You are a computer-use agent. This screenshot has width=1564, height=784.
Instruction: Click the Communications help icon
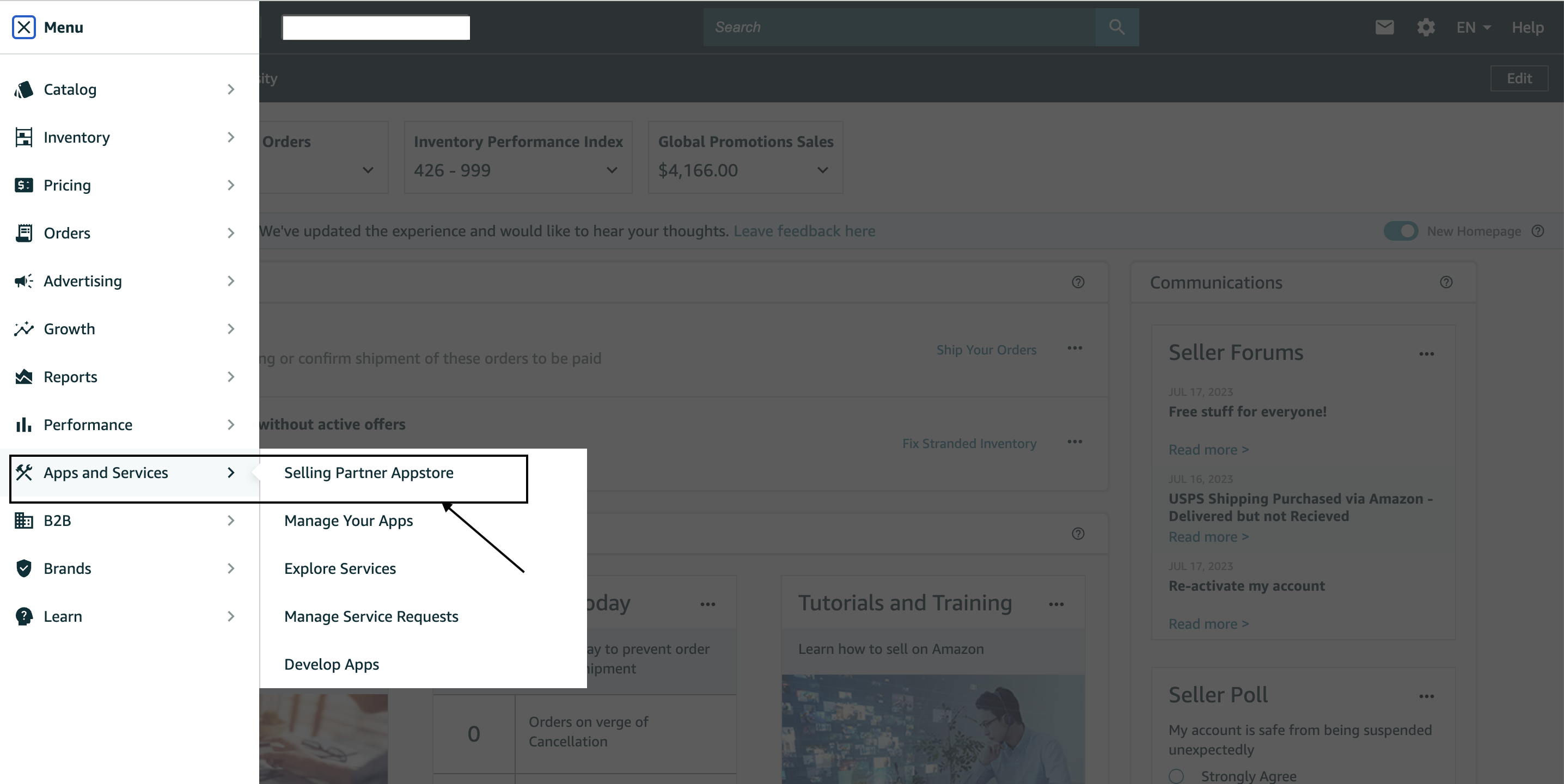(1446, 282)
